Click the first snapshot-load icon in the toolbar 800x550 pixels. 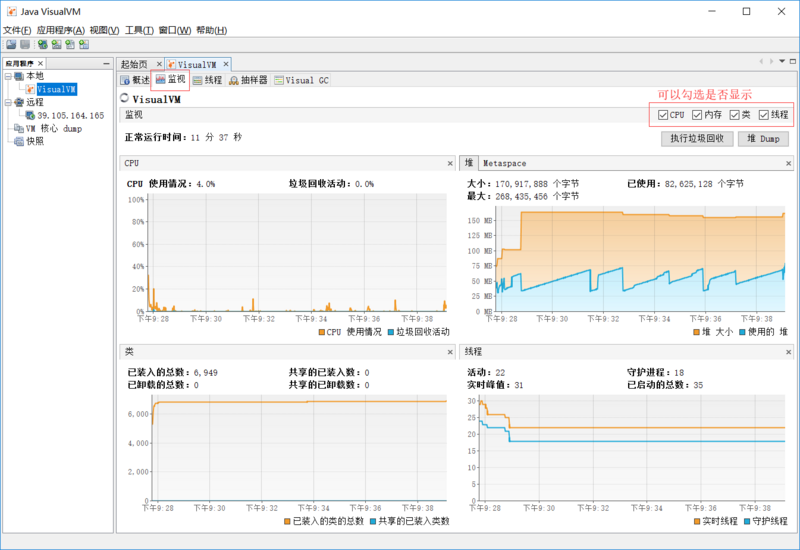(11, 44)
